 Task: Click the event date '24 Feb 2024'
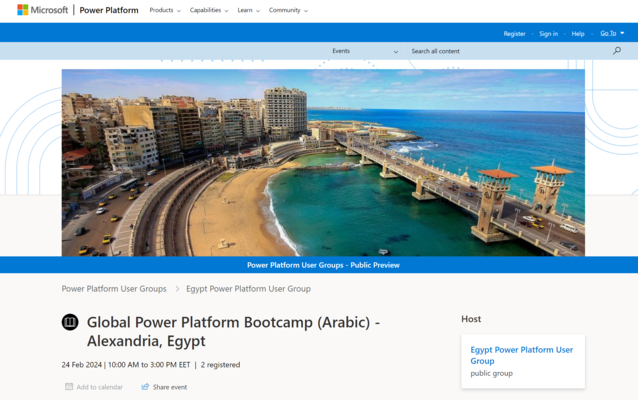coord(82,365)
